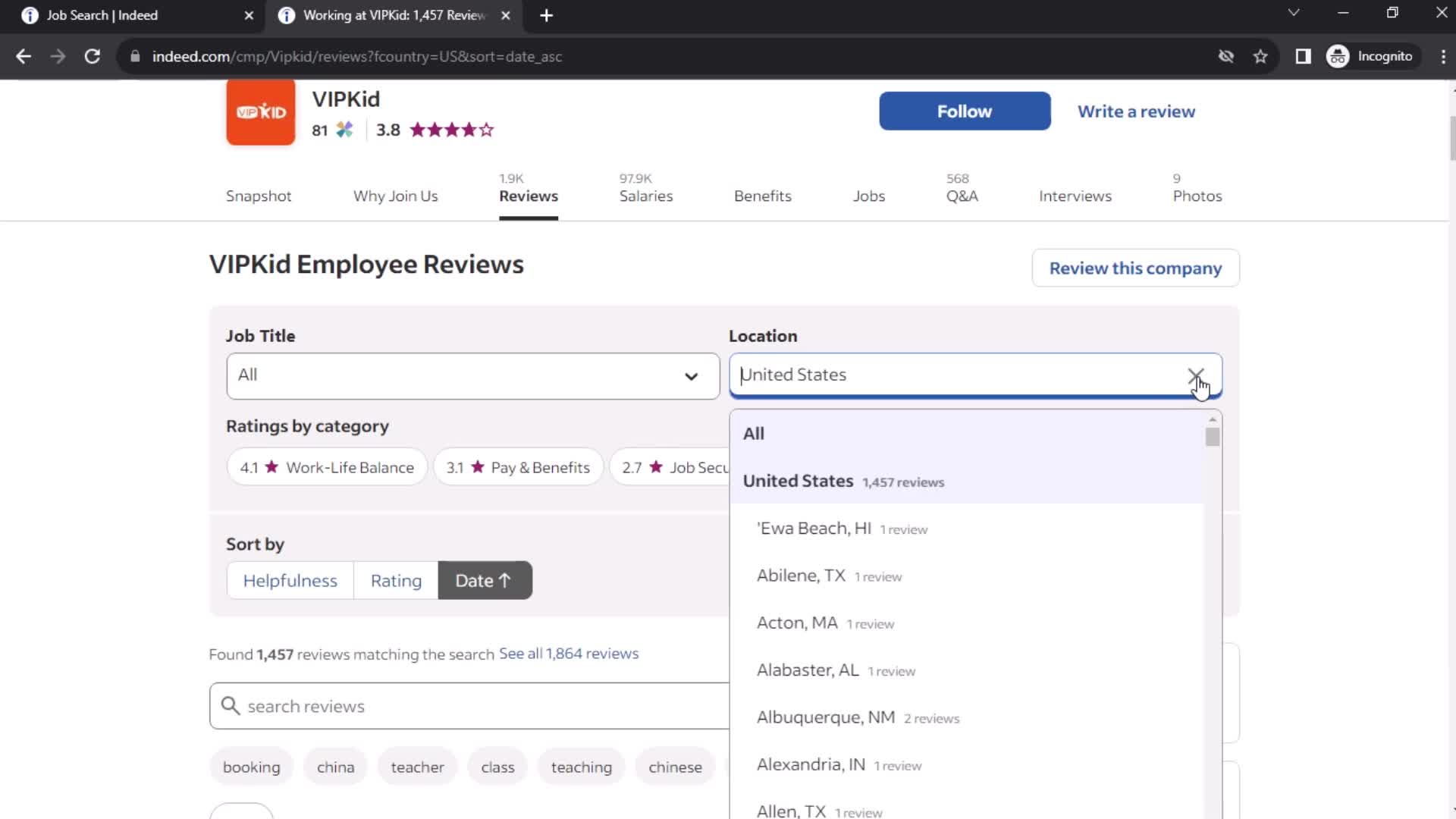Click the site lock icon in address bar

[x=135, y=56]
